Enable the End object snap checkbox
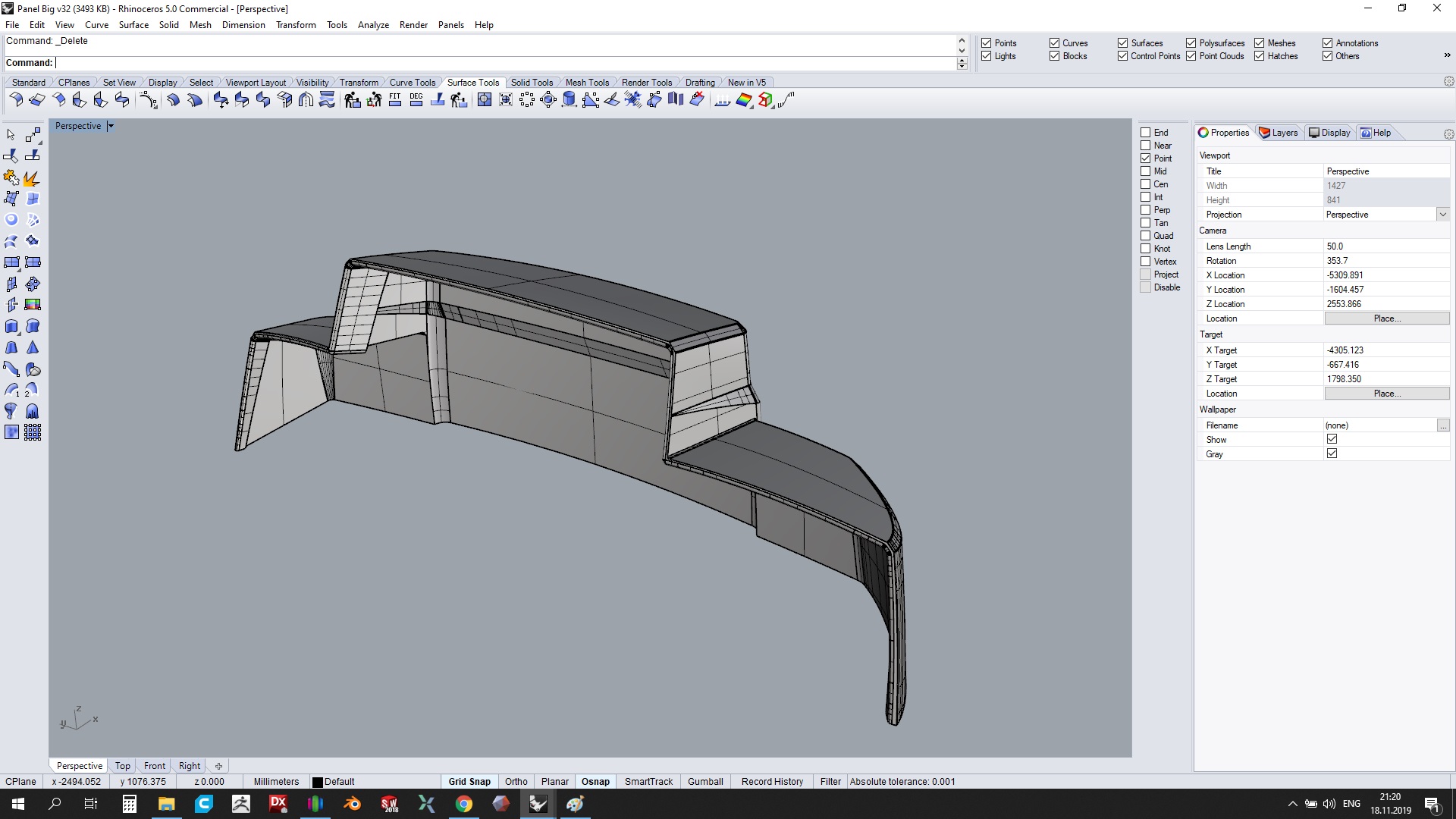1456x819 pixels. pos(1146,133)
